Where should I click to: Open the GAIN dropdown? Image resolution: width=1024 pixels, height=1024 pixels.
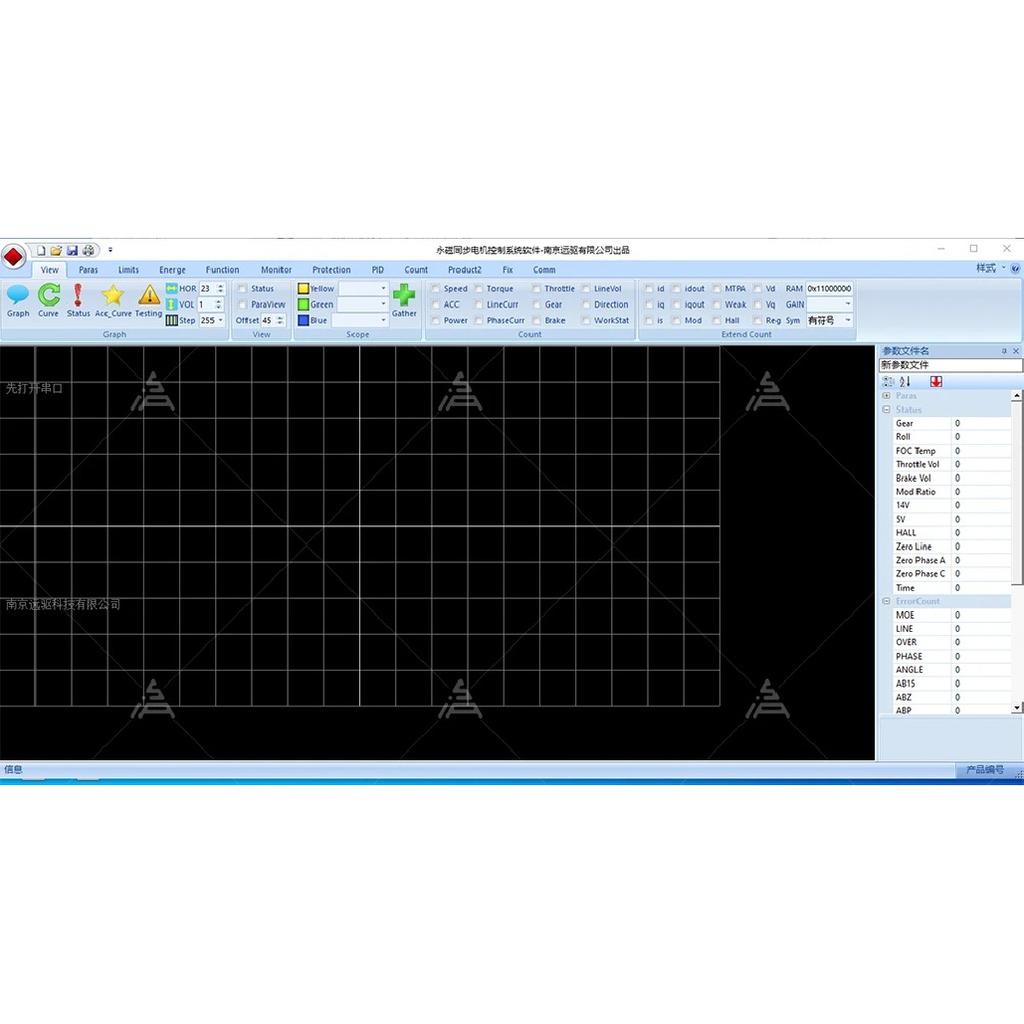coord(848,304)
